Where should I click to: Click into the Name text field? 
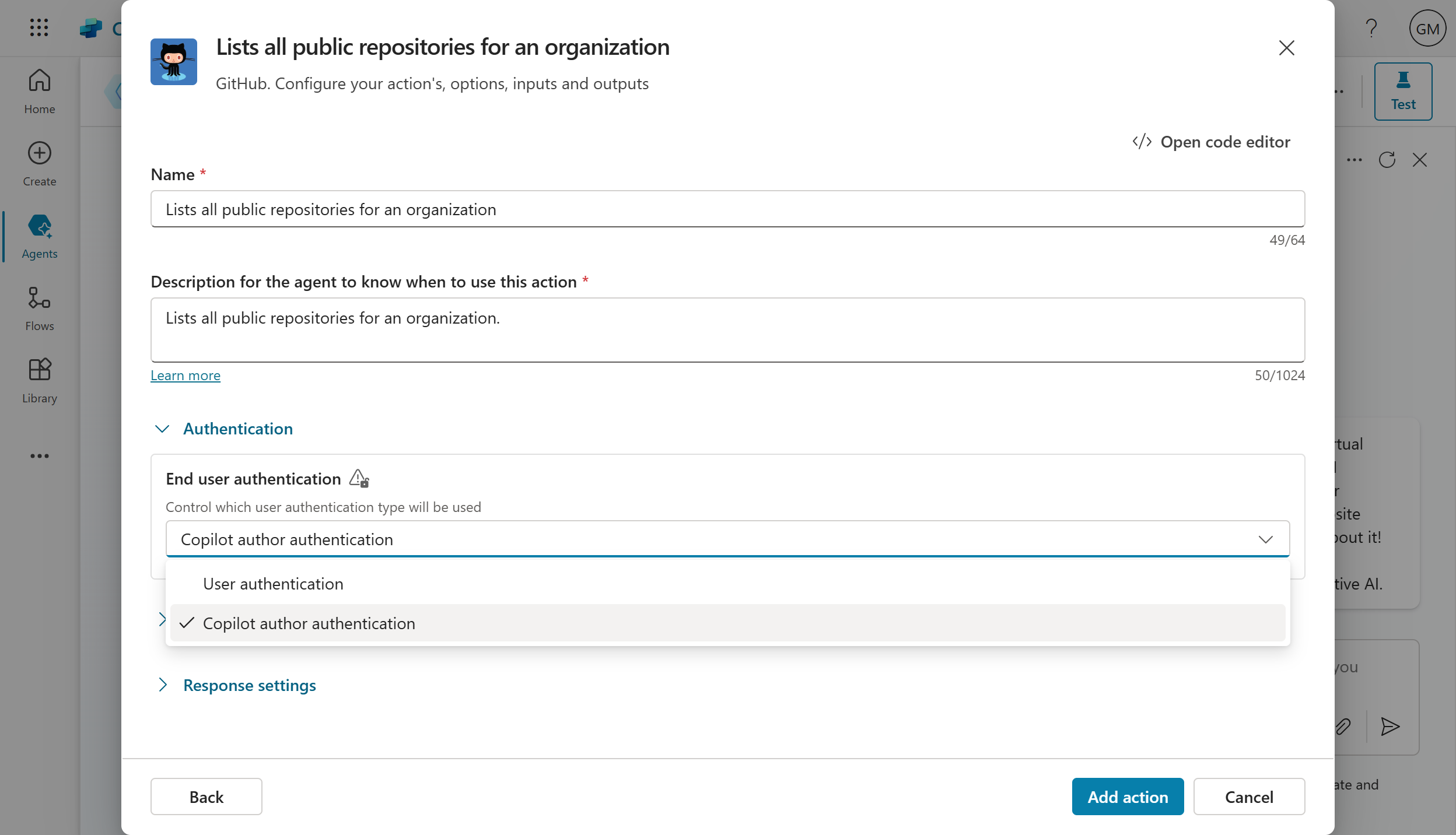click(x=727, y=209)
